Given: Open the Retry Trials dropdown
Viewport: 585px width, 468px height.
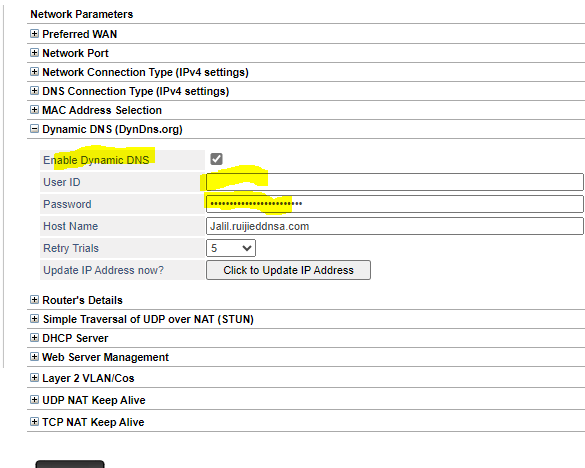Looking at the screenshot, I should point(231,248).
